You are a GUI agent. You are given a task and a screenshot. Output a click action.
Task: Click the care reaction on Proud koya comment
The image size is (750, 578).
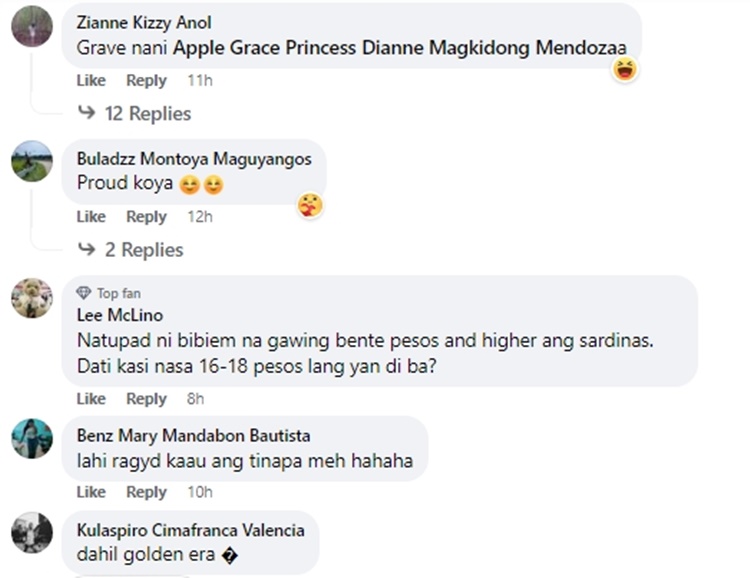tap(310, 206)
